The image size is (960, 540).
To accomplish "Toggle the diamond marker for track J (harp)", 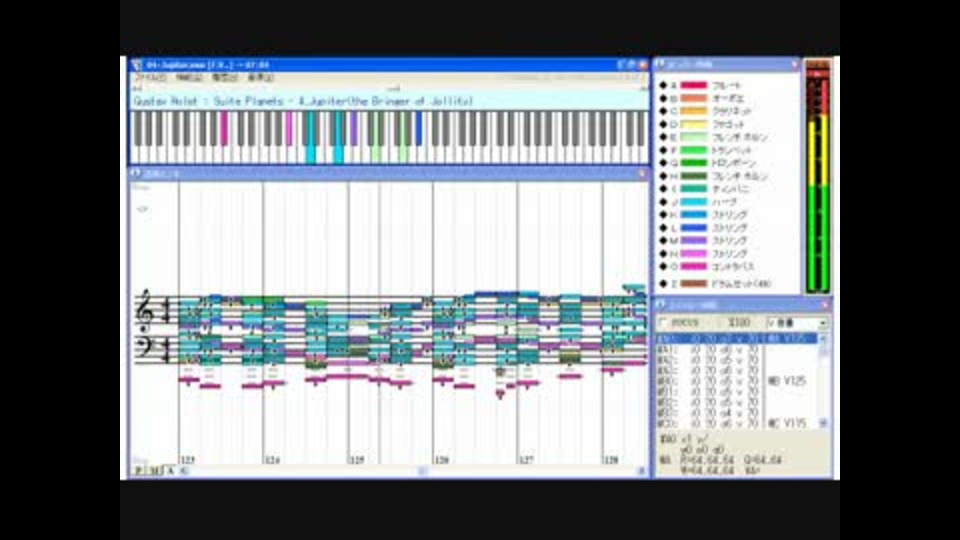I will coord(663,201).
